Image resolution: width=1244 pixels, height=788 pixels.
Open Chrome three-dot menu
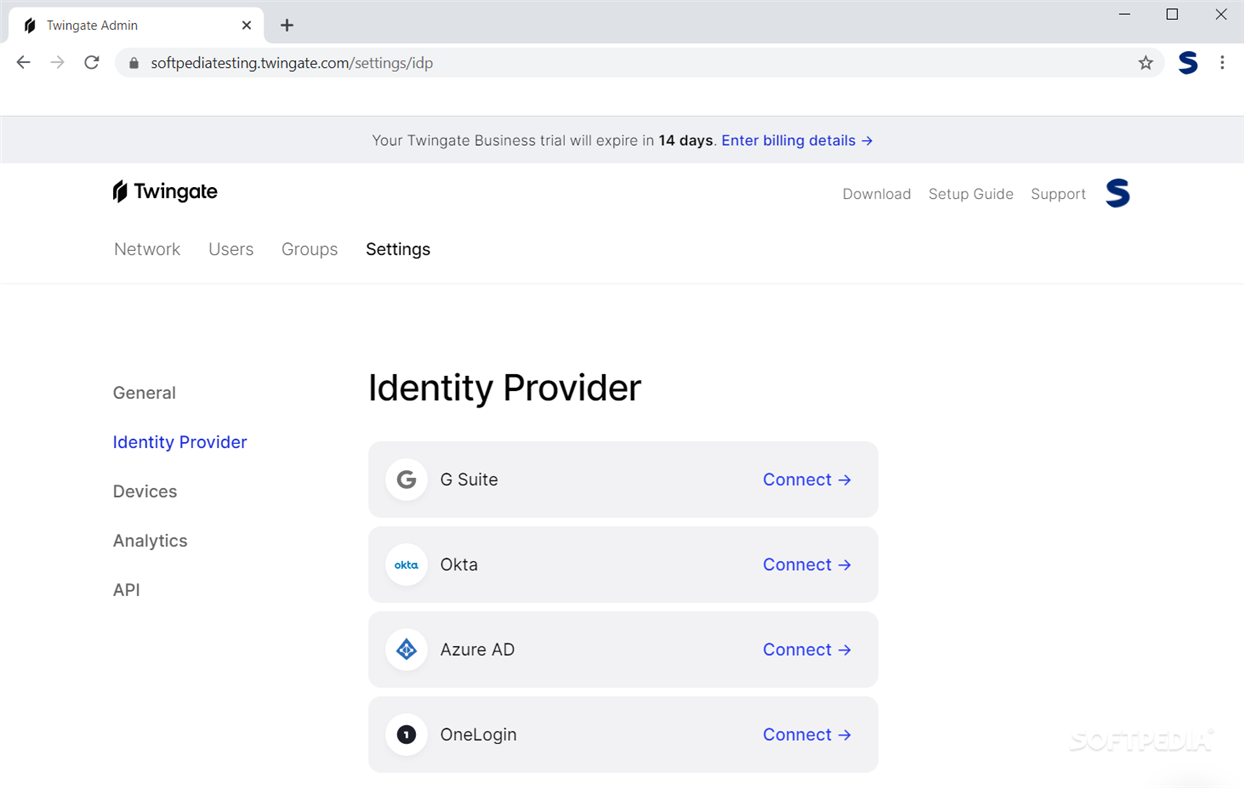pos(1222,63)
